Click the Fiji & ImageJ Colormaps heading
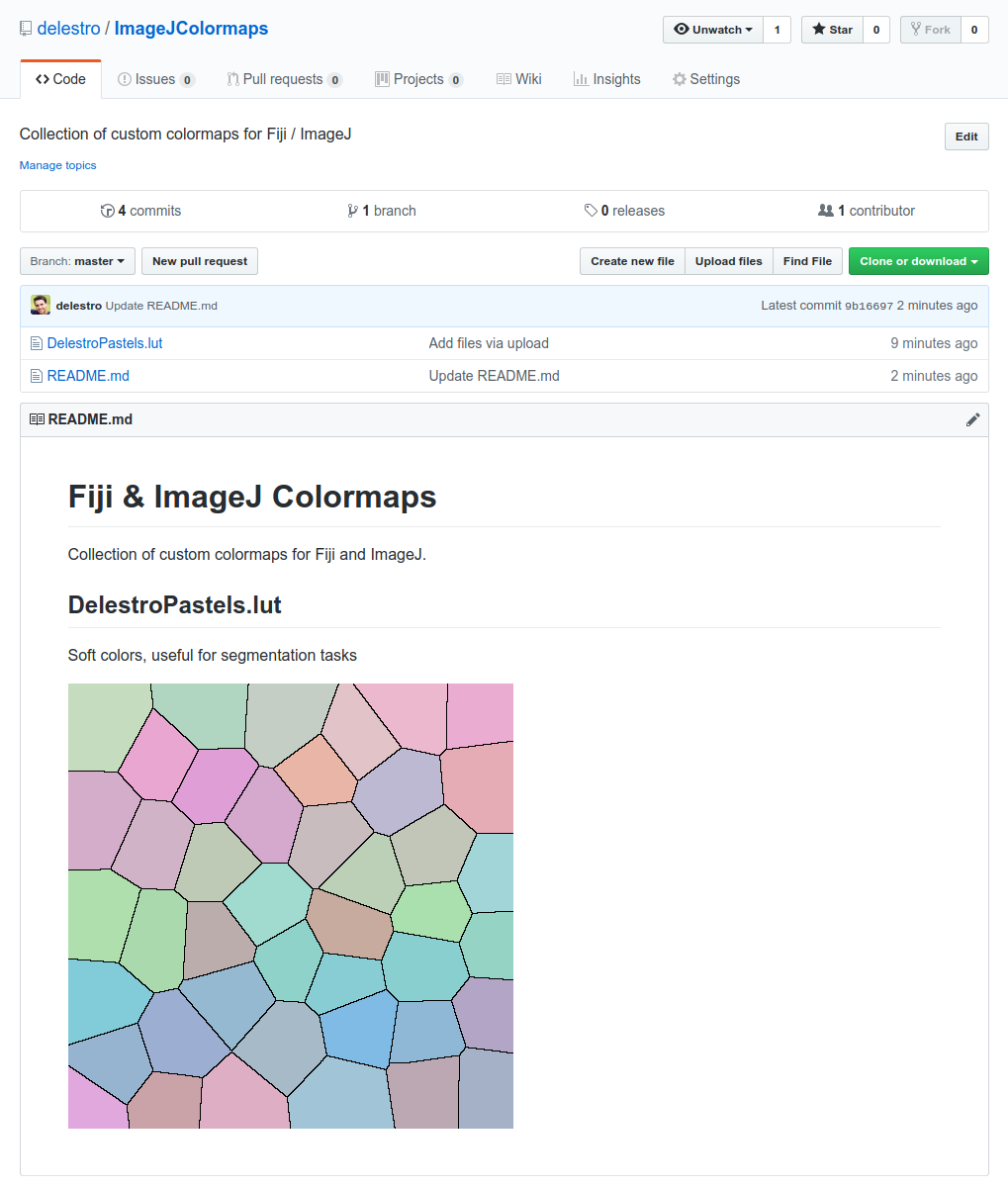This screenshot has height=1188, width=1008. tap(252, 496)
